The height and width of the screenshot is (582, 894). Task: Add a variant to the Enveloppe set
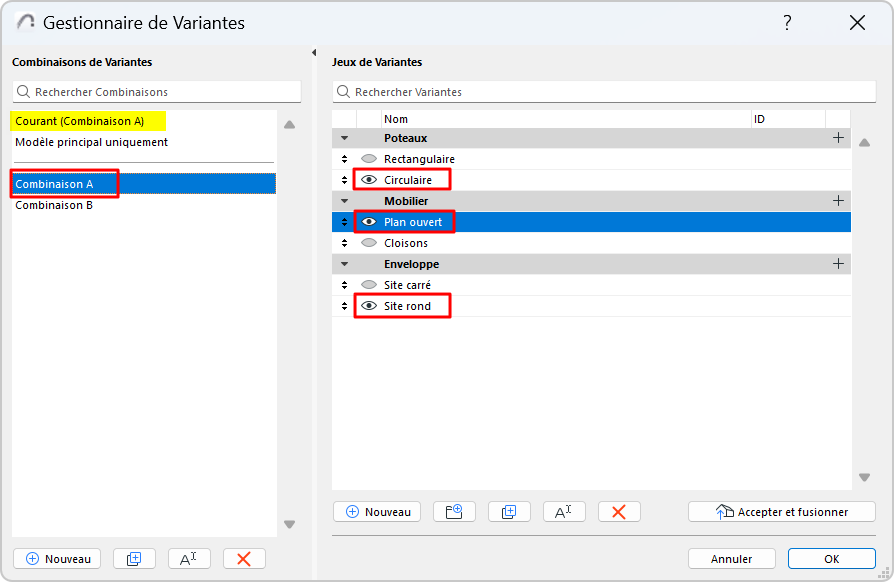point(838,264)
